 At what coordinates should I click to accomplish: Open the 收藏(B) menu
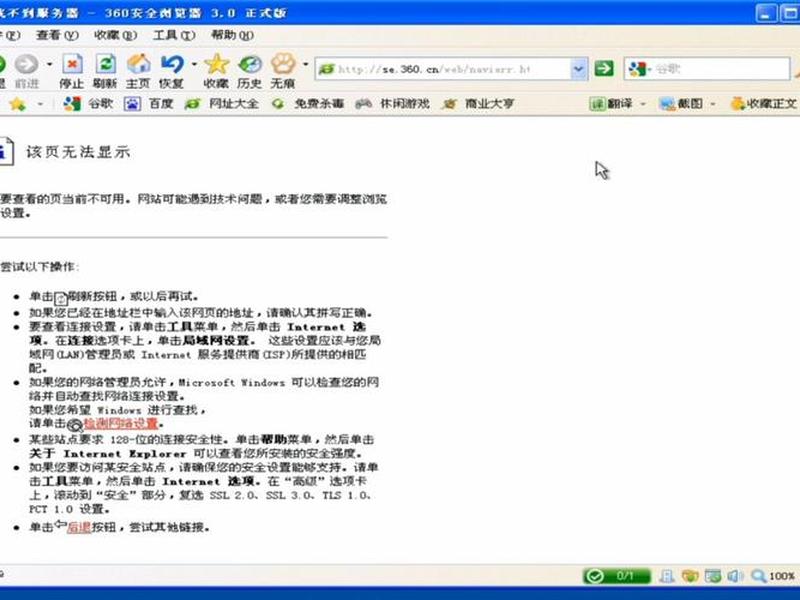(x=115, y=35)
